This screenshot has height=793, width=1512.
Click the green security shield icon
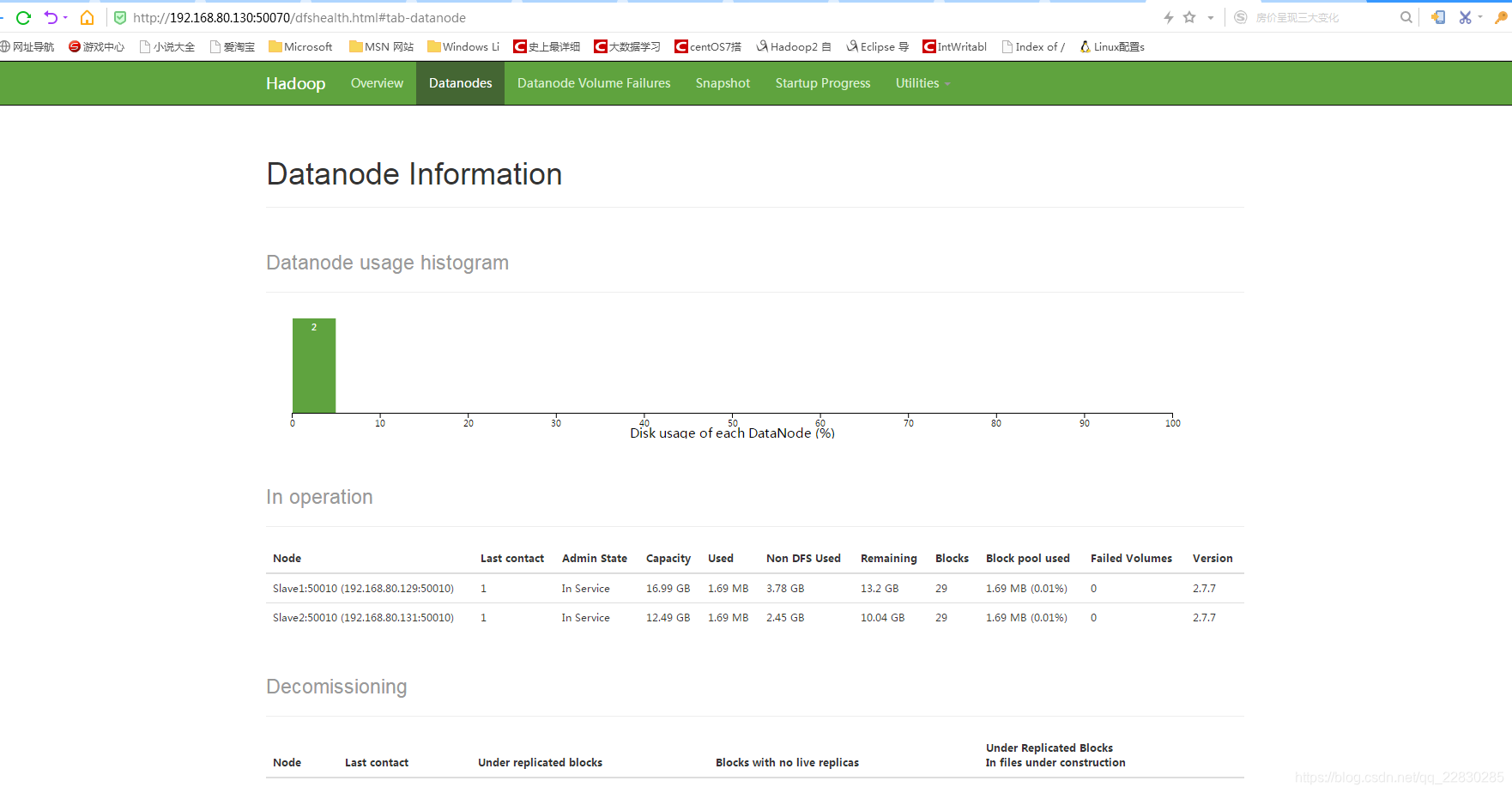click(120, 17)
